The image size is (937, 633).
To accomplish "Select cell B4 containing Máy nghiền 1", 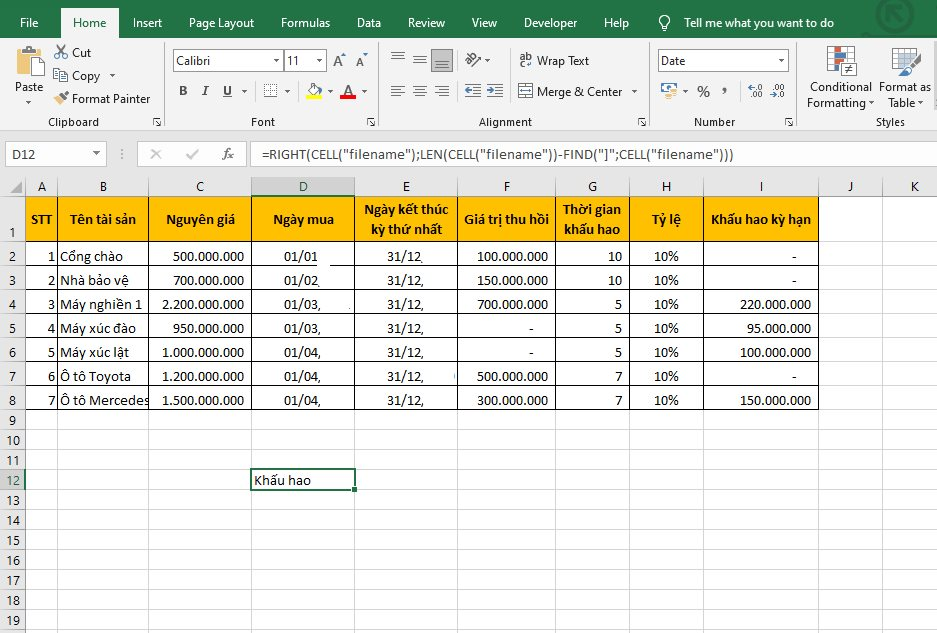I will tap(102, 304).
